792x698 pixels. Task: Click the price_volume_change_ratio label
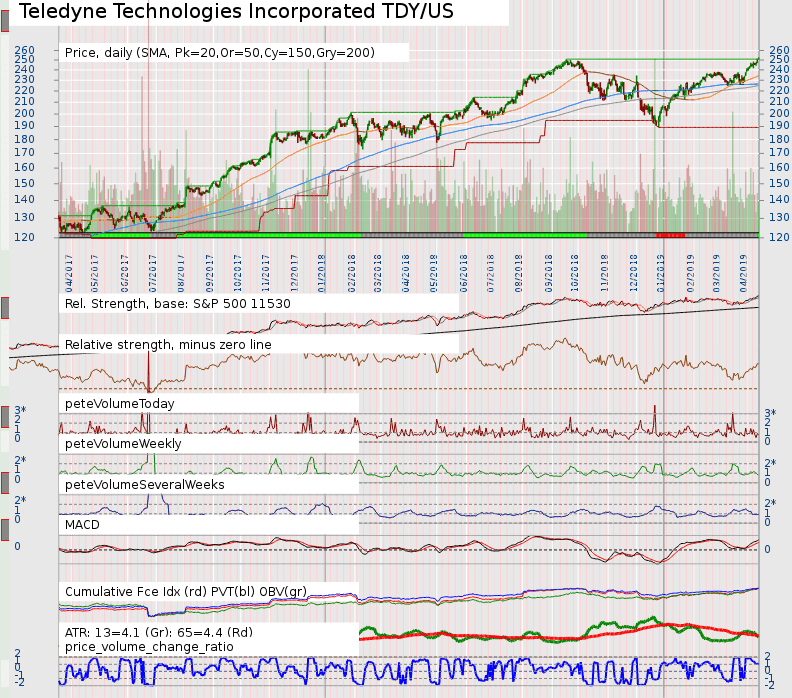pos(149,646)
